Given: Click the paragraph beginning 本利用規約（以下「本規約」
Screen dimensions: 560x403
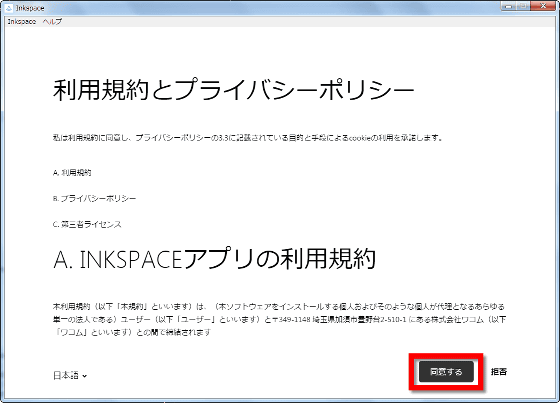Looking at the screenshot, I should tap(279, 319).
